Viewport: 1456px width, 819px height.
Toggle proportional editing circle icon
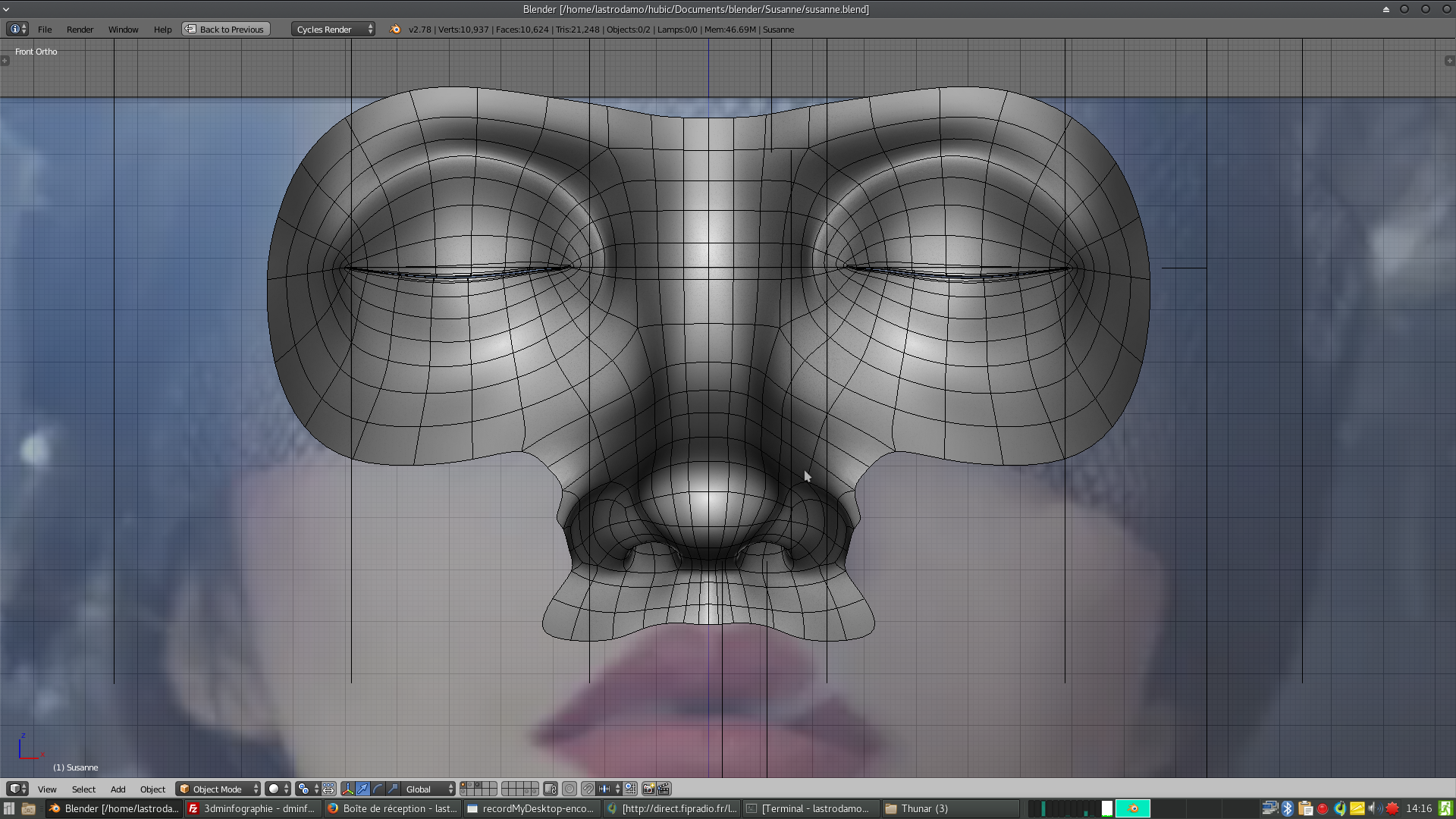pyautogui.click(x=570, y=789)
